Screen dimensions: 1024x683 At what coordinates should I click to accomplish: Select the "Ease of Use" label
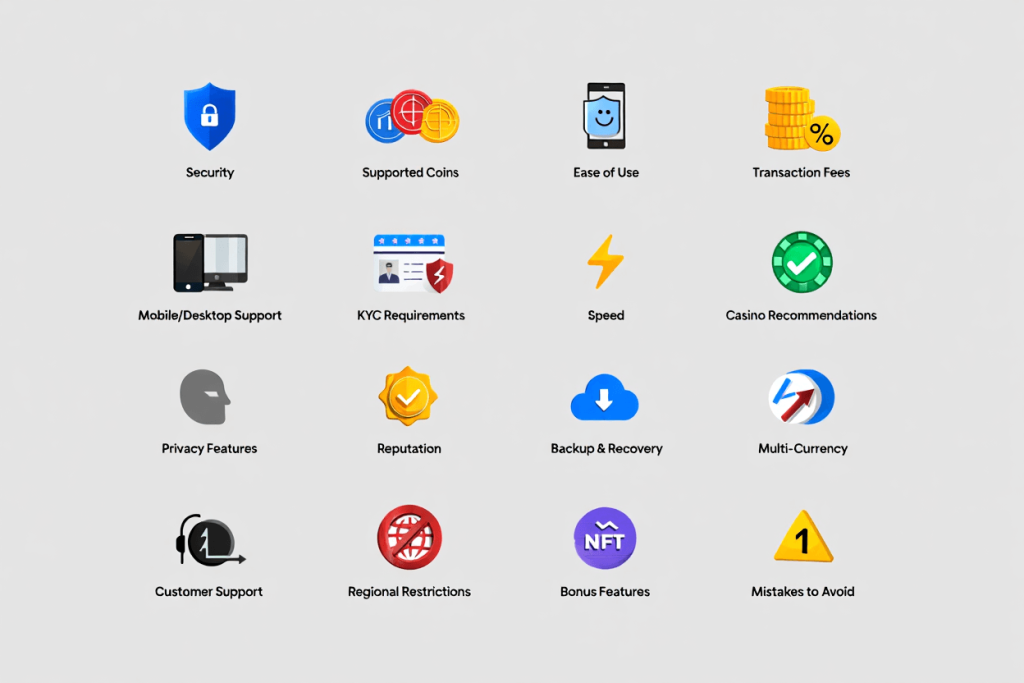coord(606,172)
